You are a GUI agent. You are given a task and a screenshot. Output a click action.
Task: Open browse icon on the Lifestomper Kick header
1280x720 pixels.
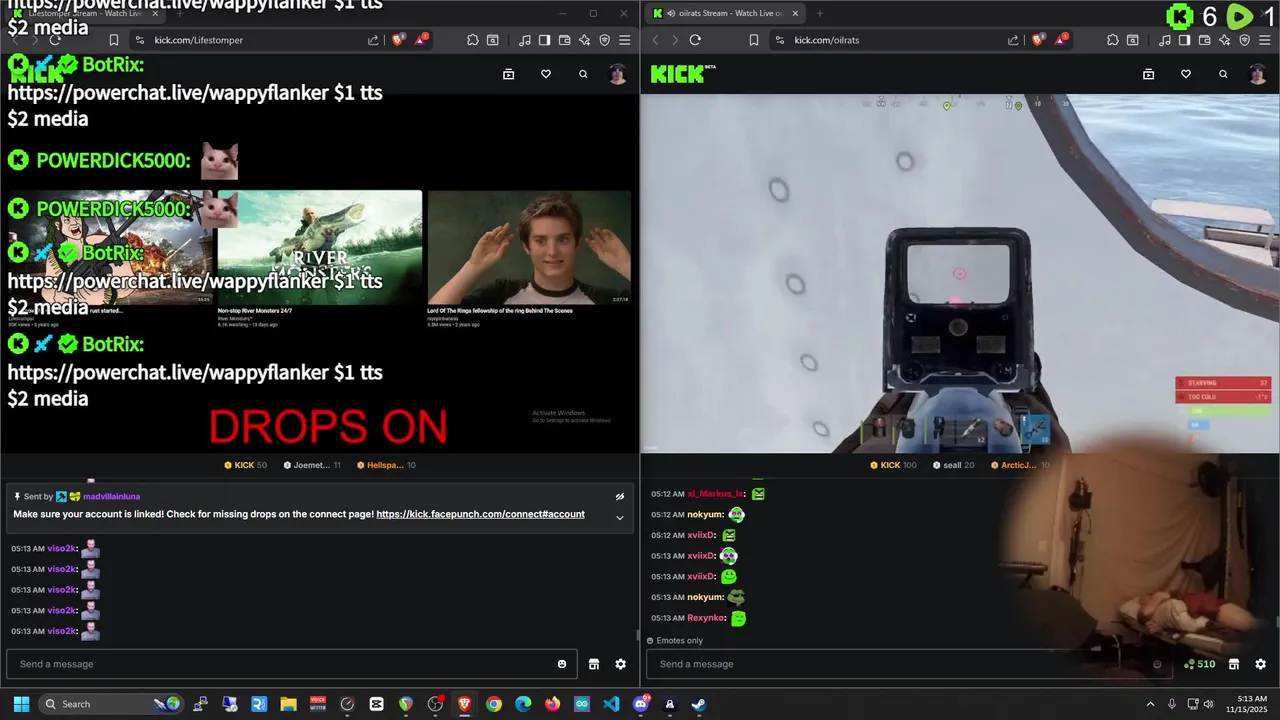tap(508, 74)
